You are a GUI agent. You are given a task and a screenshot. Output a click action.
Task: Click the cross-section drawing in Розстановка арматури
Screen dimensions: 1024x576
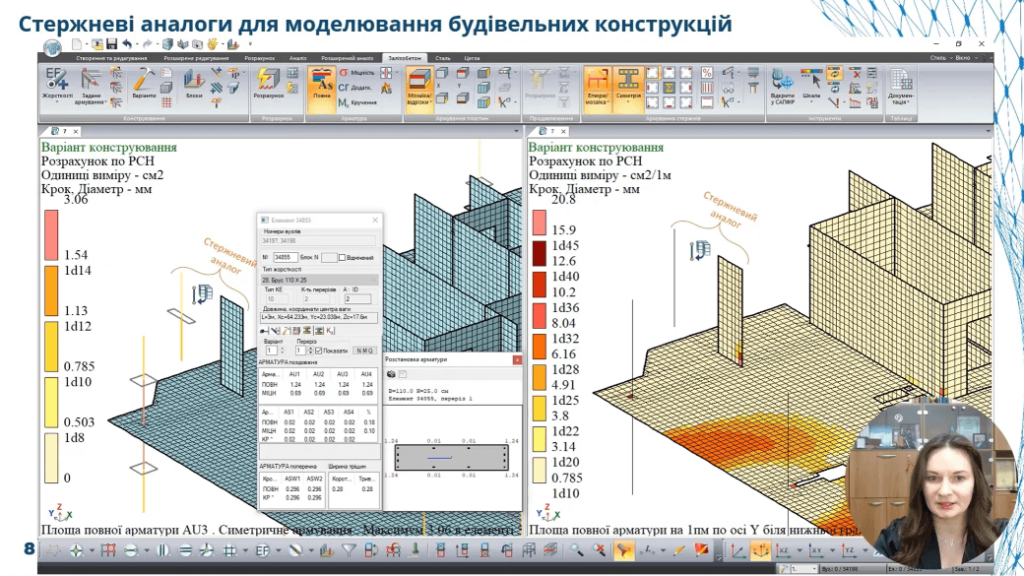coord(451,458)
